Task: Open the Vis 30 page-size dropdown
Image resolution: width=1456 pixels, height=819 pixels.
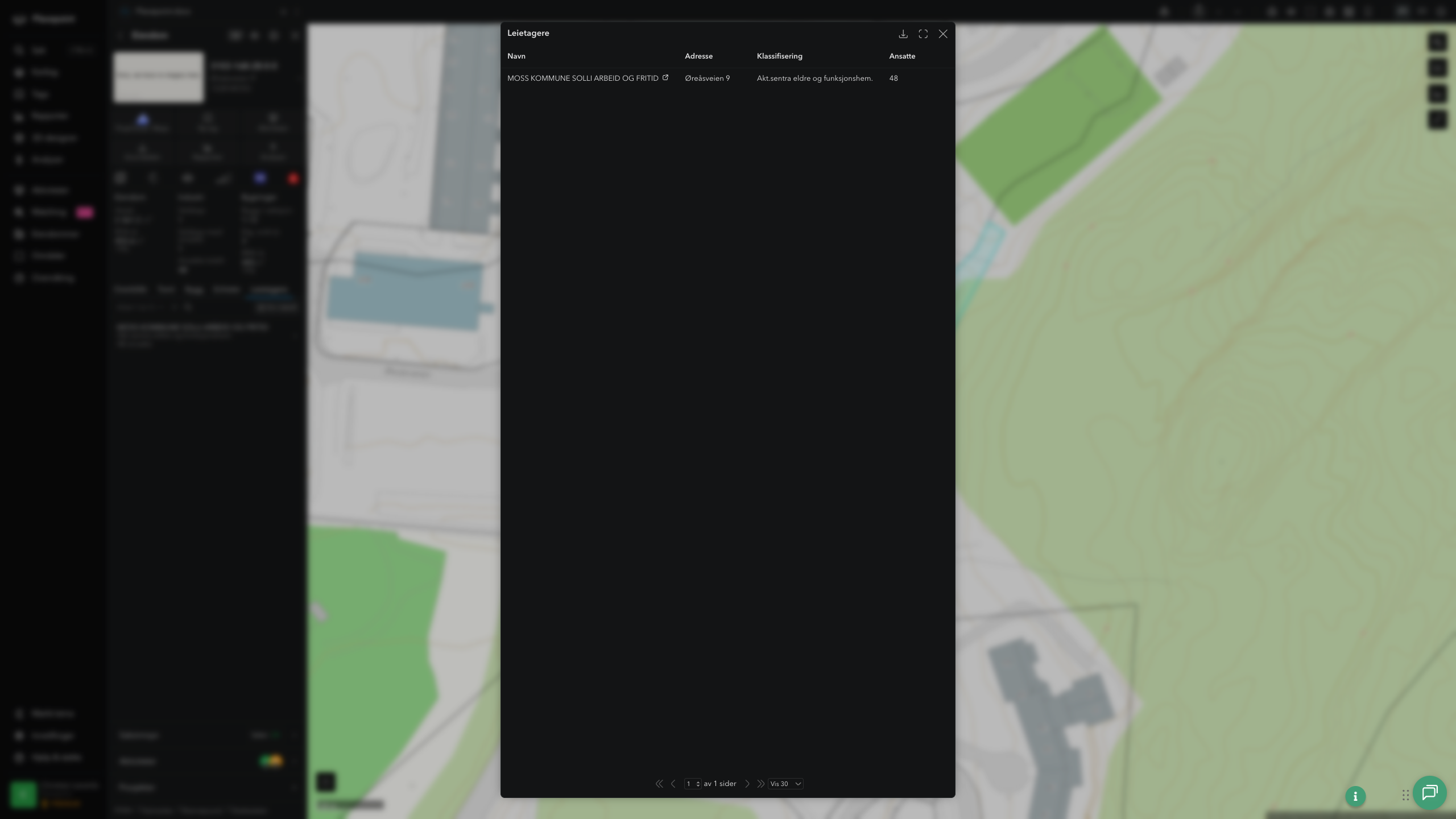Action: tap(785, 784)
